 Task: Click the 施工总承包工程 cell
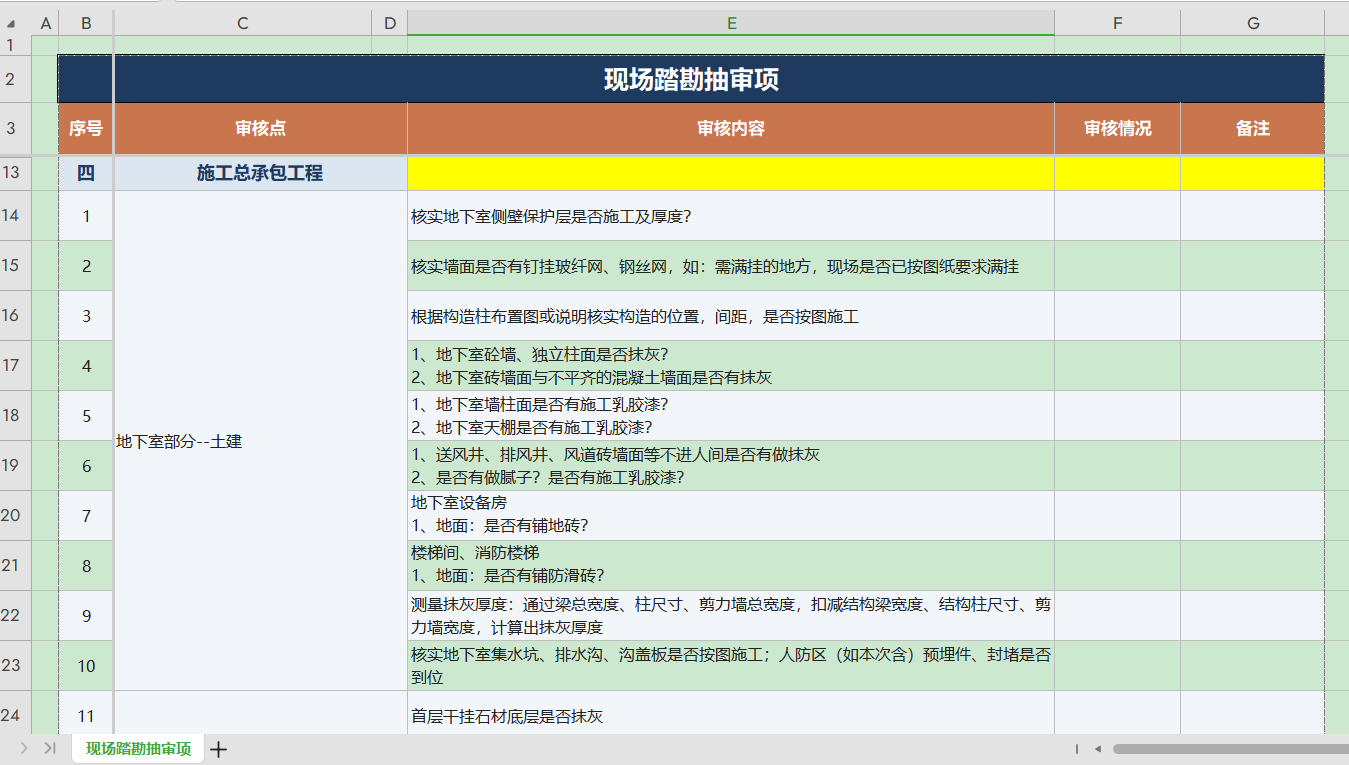tap(261, 173)
